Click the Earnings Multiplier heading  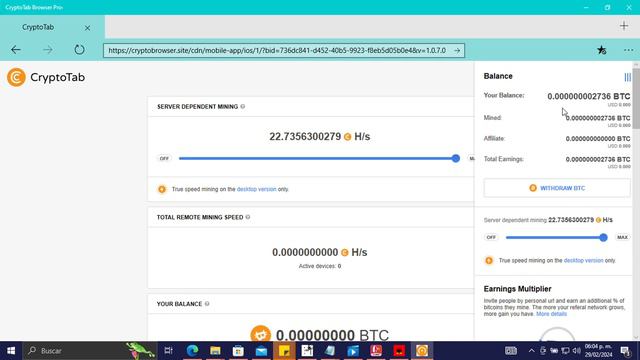[x=517, y=289]
